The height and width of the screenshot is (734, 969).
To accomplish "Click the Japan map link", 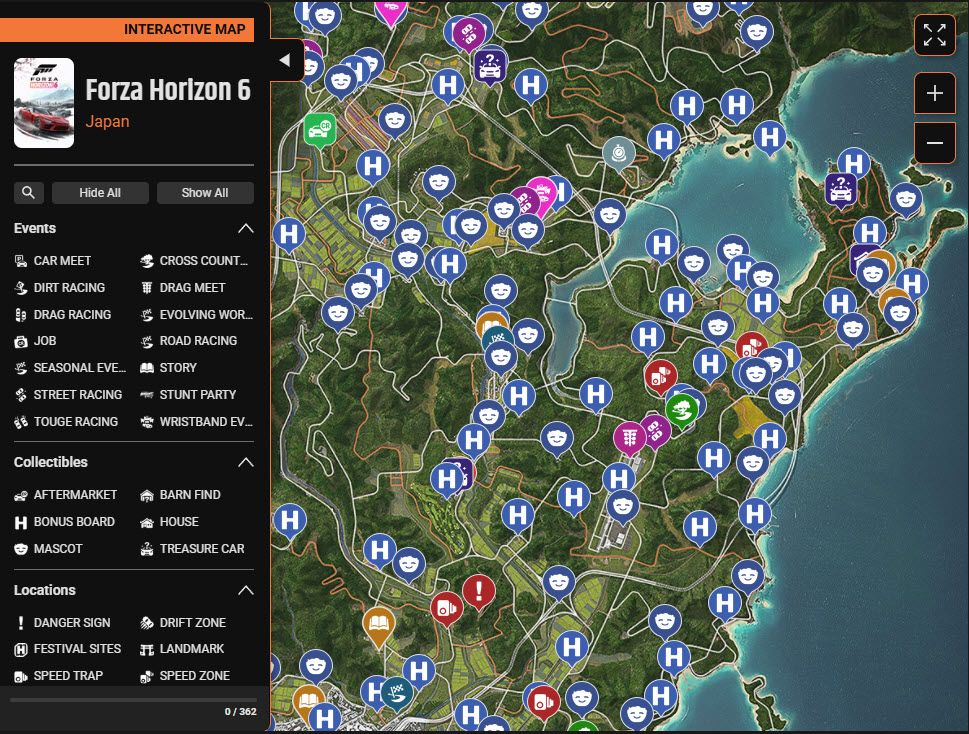I will [x=108, y=121].
